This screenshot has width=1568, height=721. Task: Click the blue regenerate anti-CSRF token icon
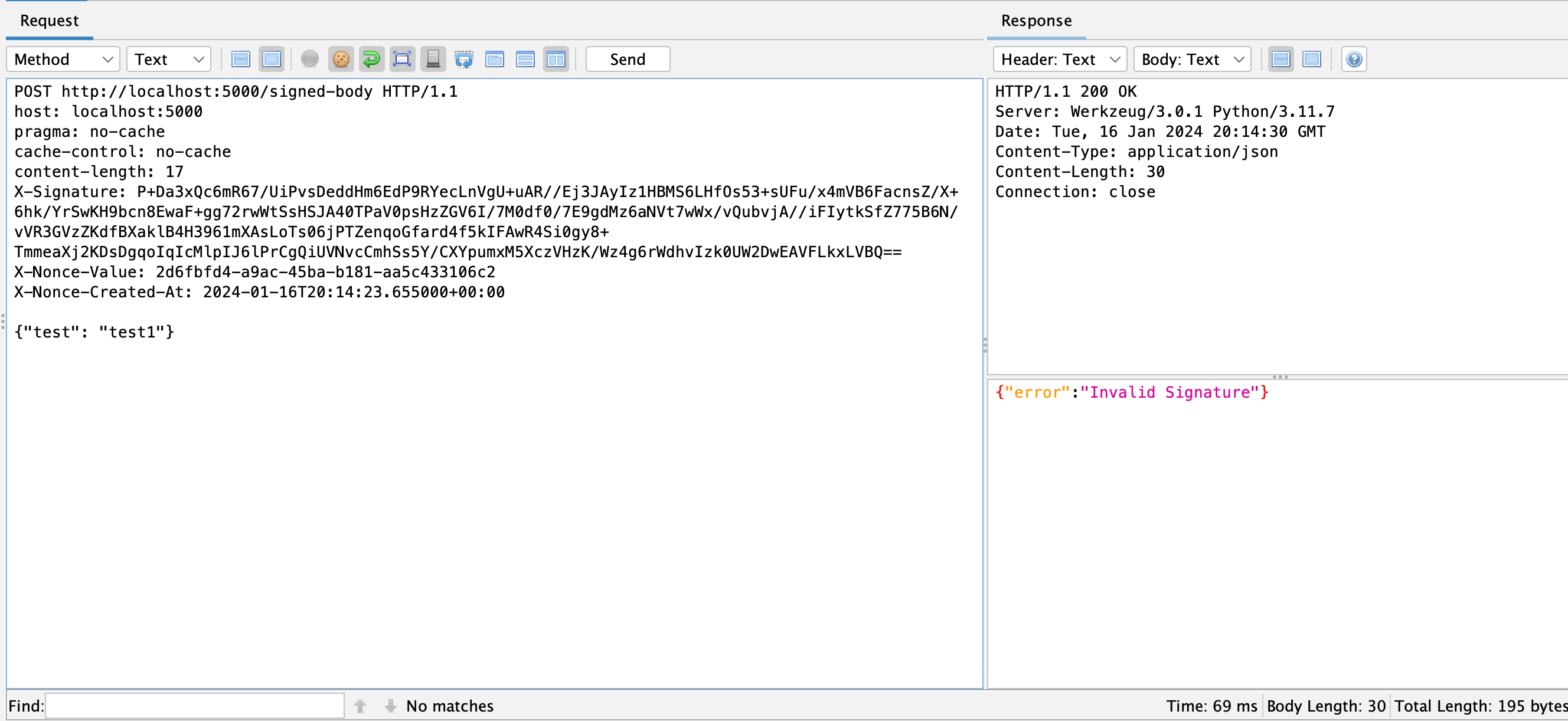(x=464, y=59)
